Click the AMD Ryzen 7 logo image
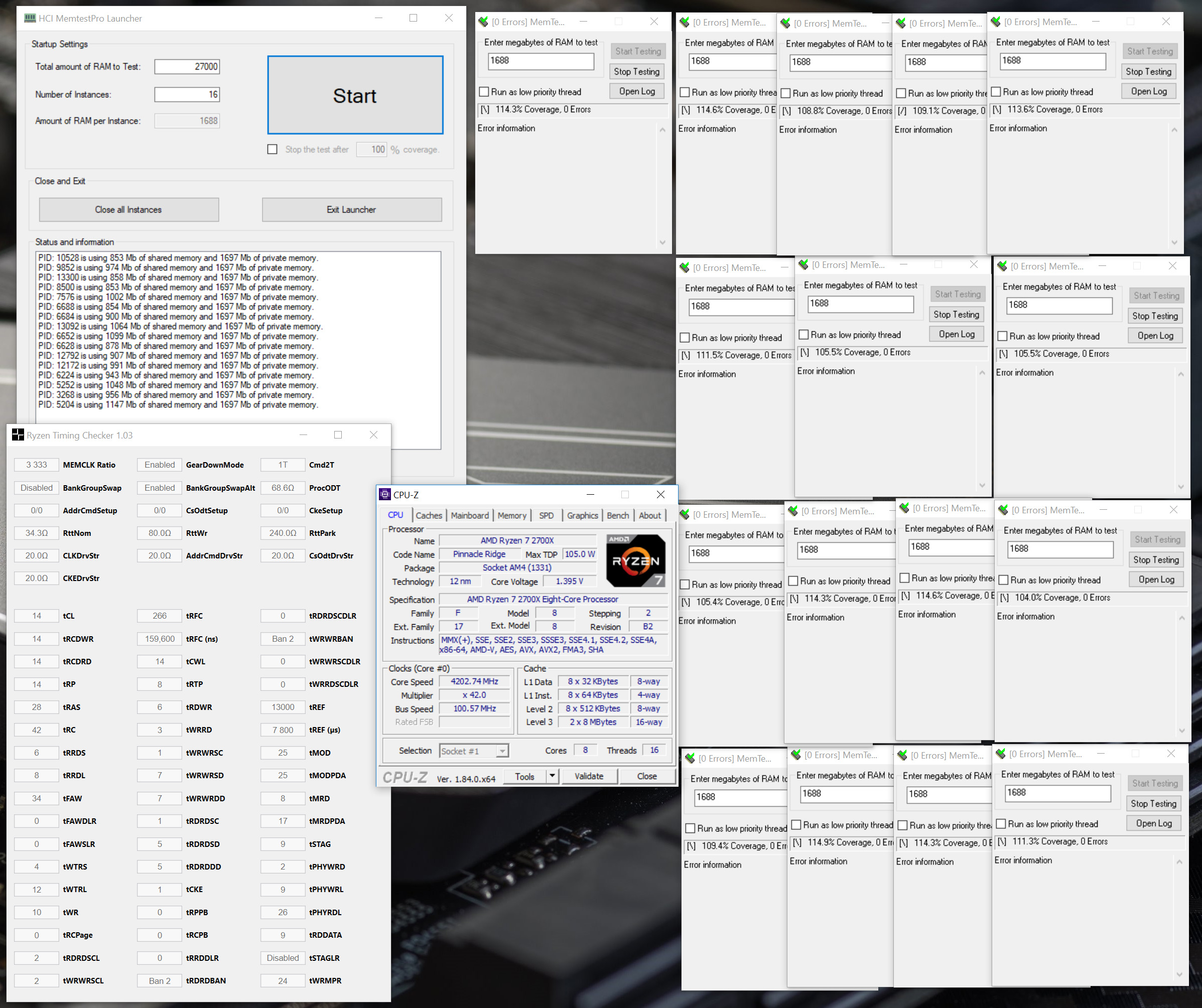The image size is (1202, 1008). 635,560
